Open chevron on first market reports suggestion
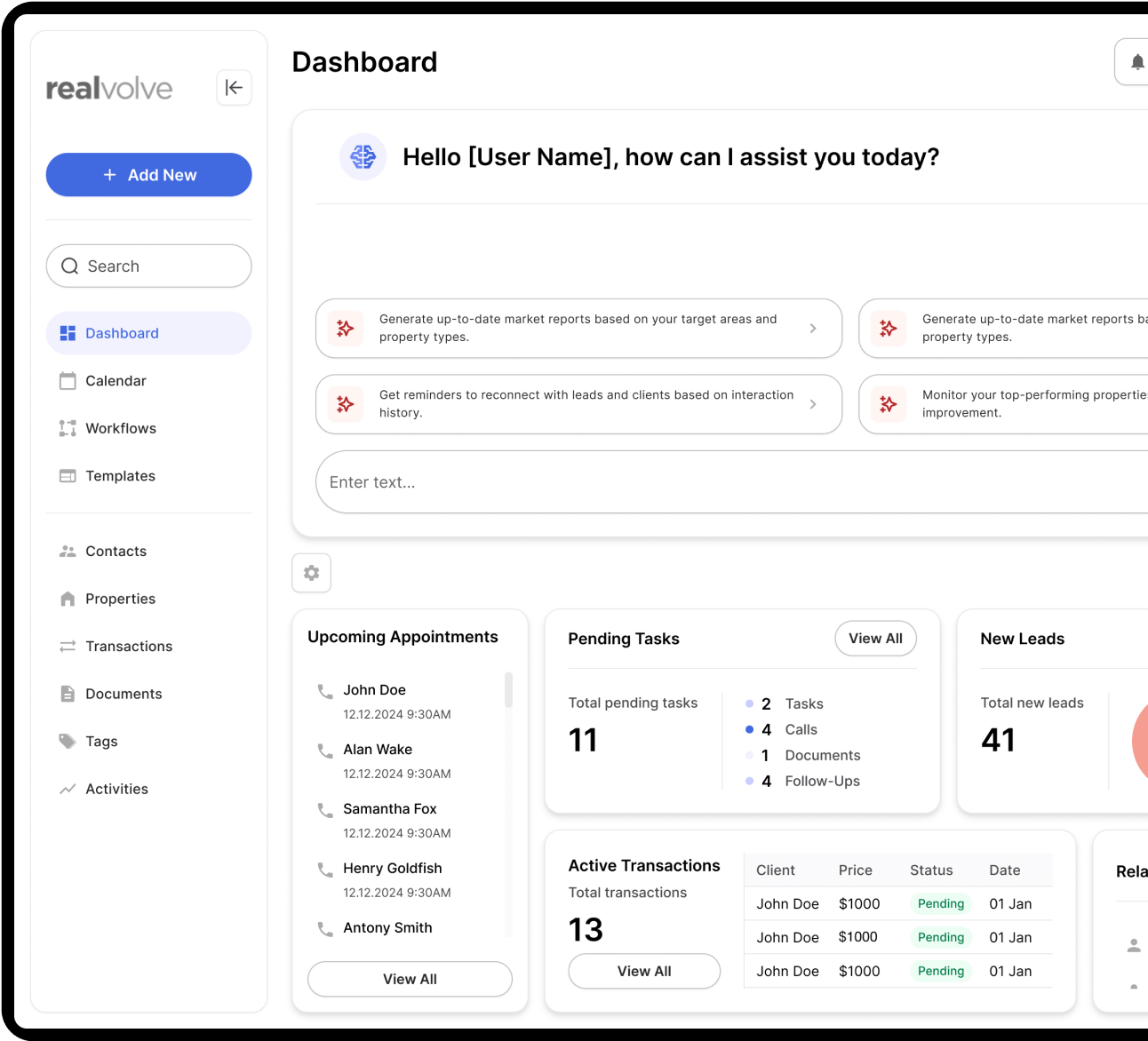 (813, 329)
